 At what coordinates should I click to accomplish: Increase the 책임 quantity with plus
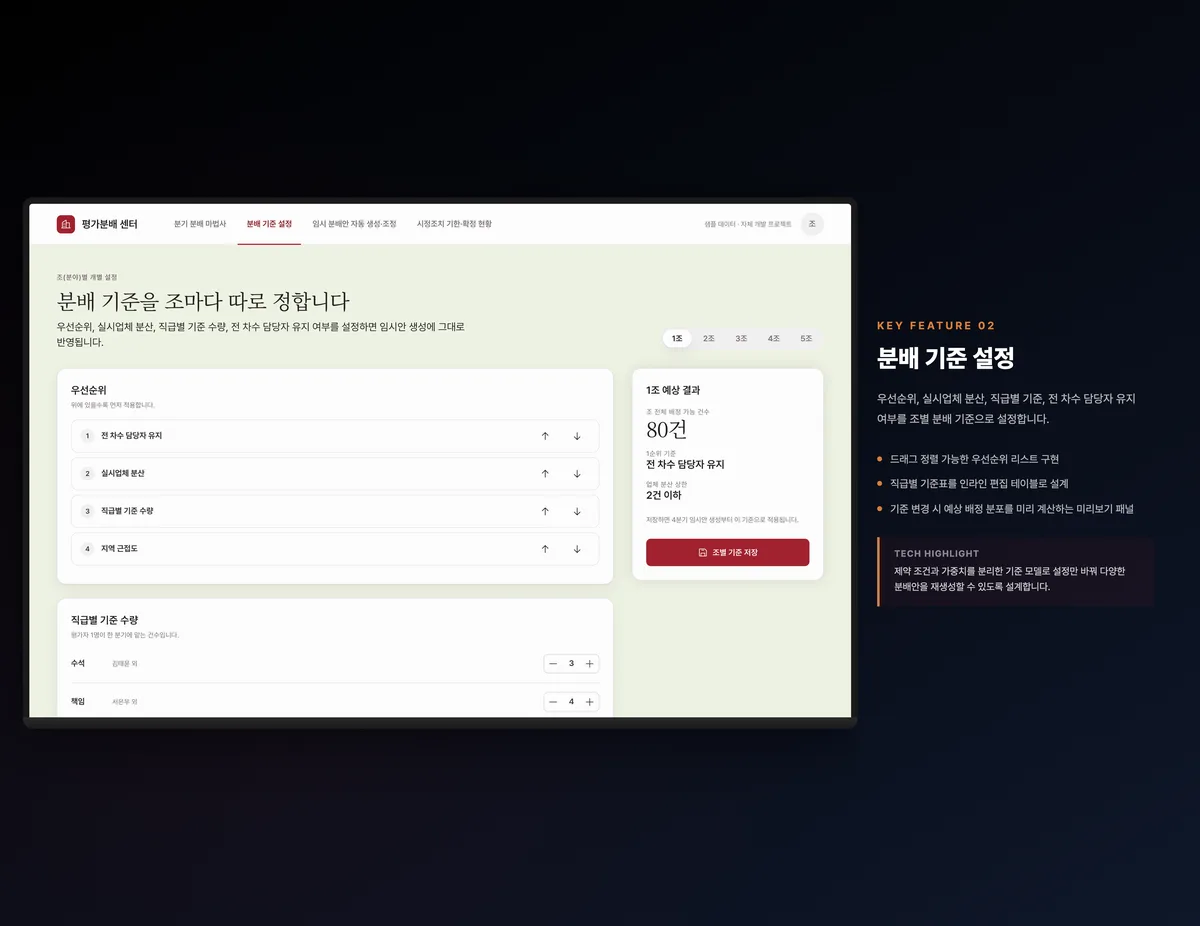tap(590, 702)
